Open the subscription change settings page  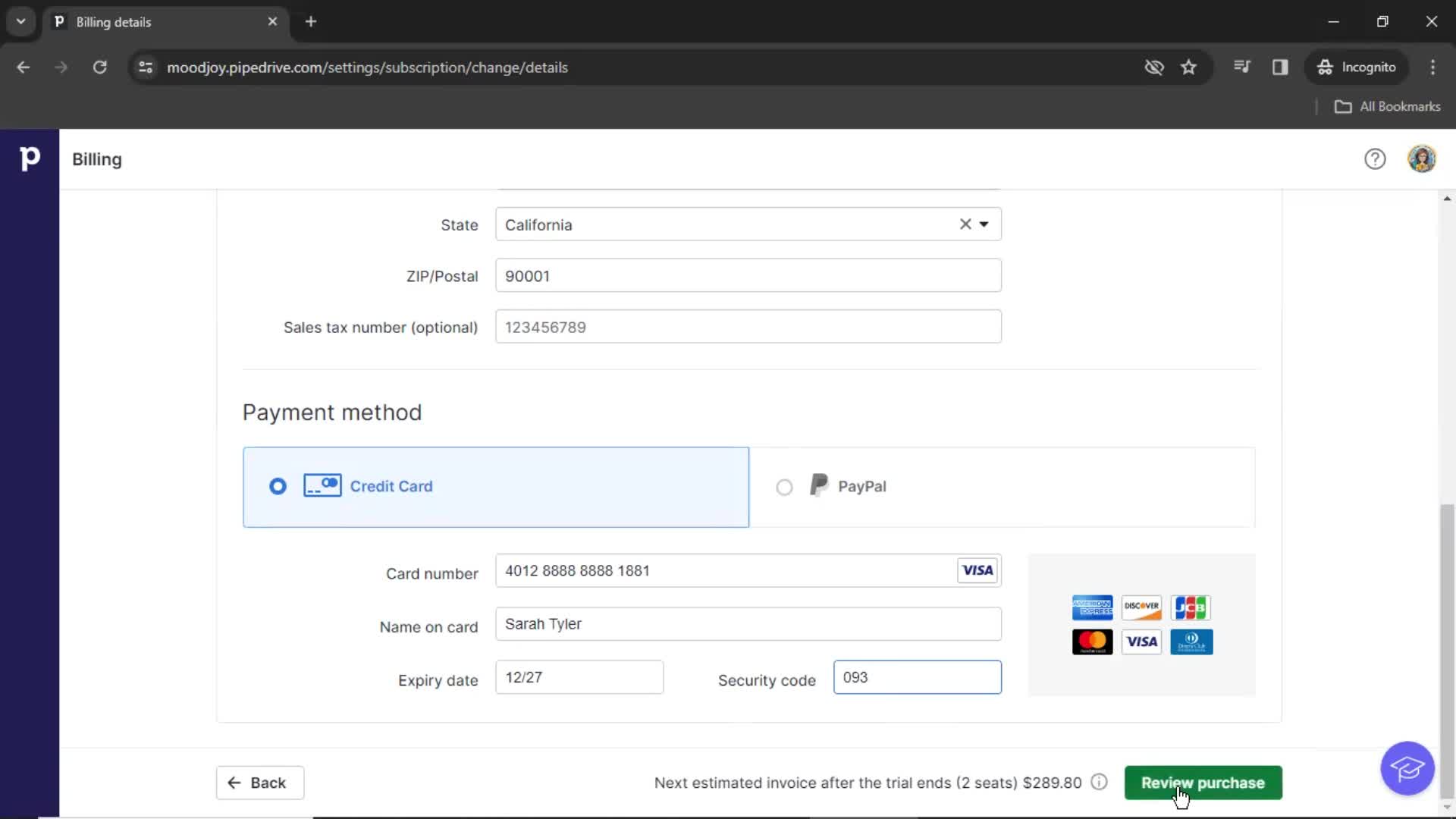pos(367,67)
